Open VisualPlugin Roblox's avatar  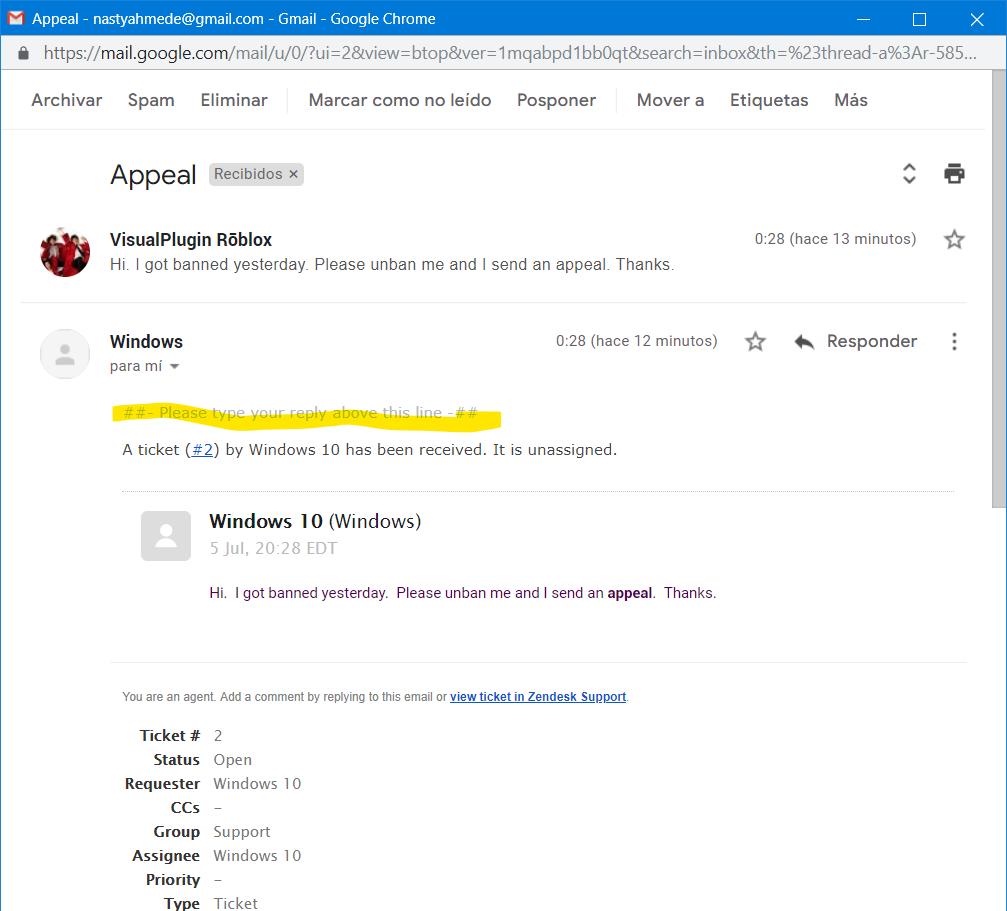(x=65, y=252)
